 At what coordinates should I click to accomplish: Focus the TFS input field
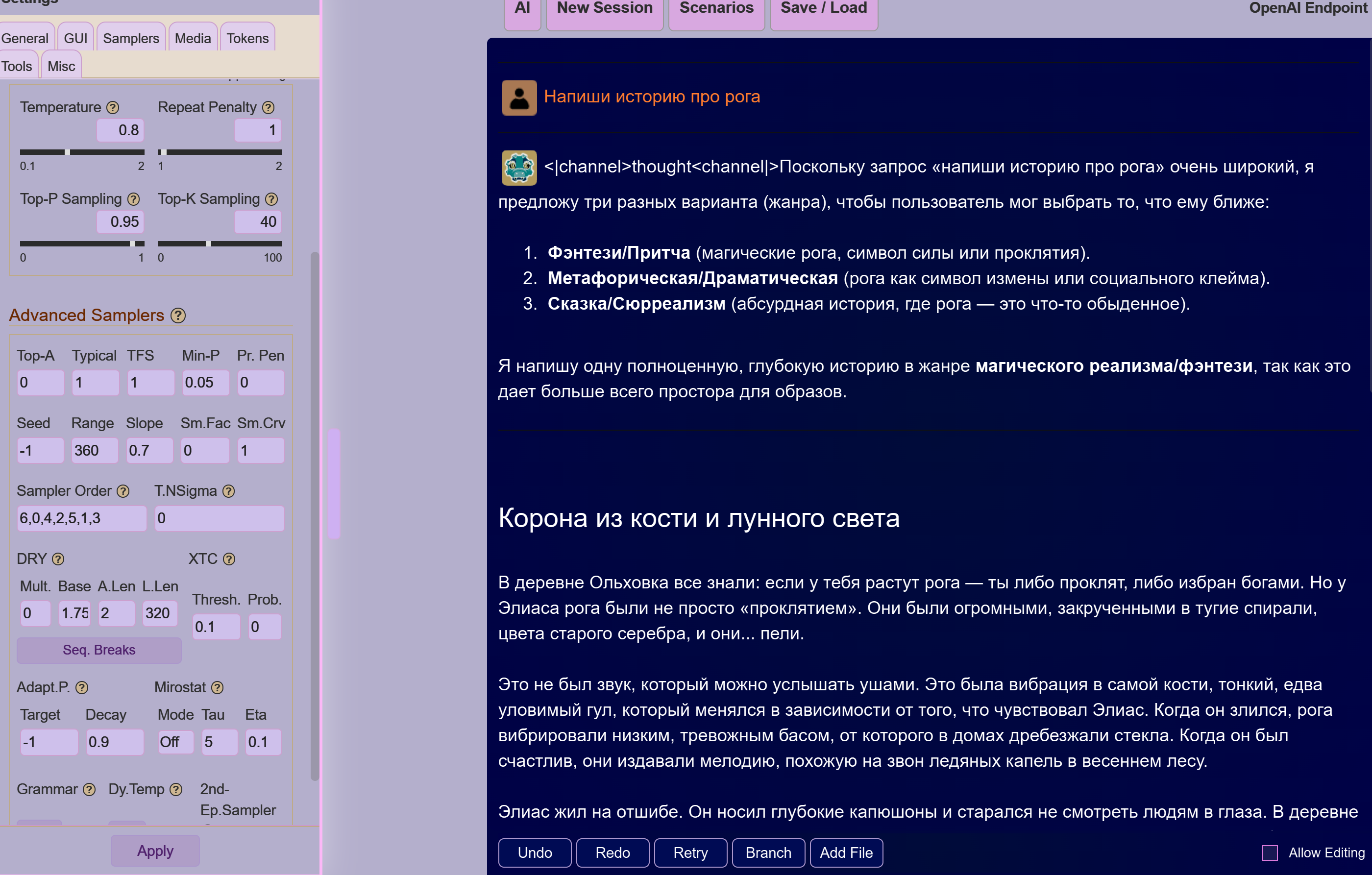150,382
